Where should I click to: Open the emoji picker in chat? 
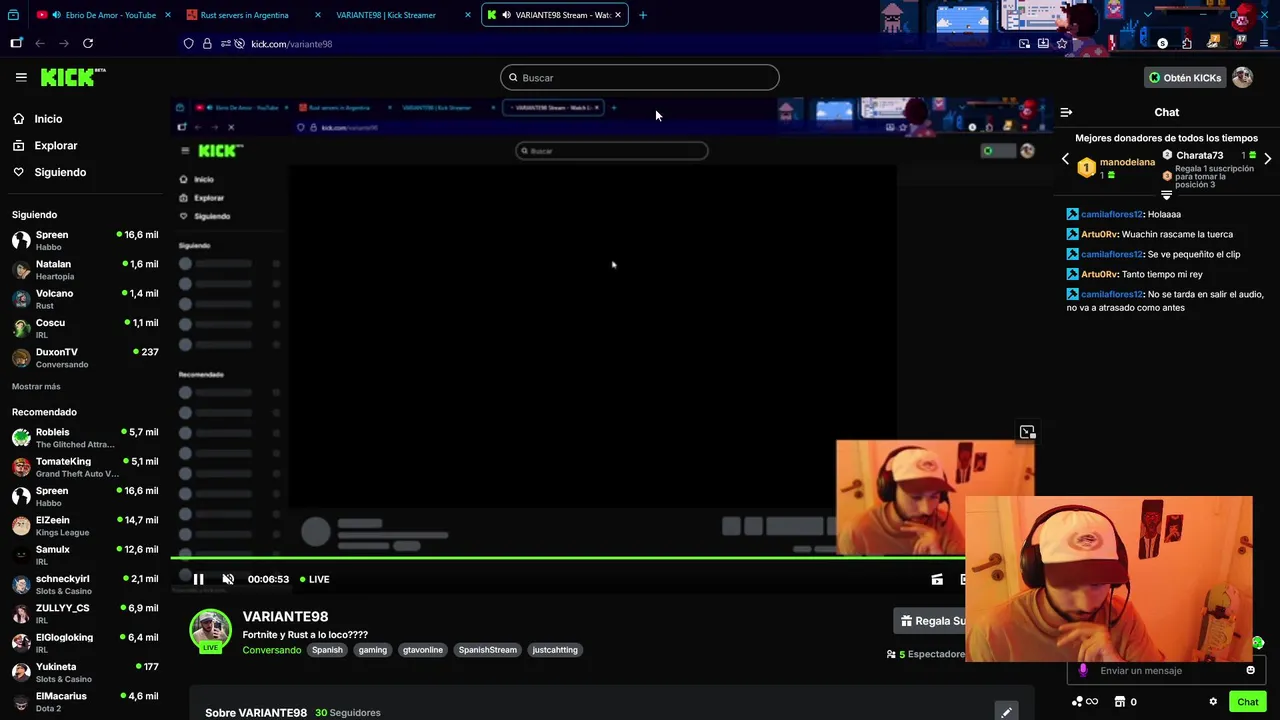(x=1250, y=670)
